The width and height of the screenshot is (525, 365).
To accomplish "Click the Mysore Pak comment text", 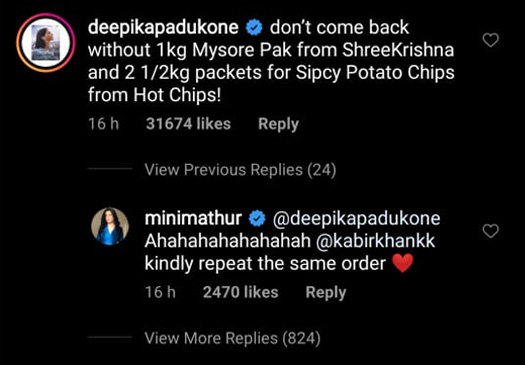I will click(x=271, y=61).
